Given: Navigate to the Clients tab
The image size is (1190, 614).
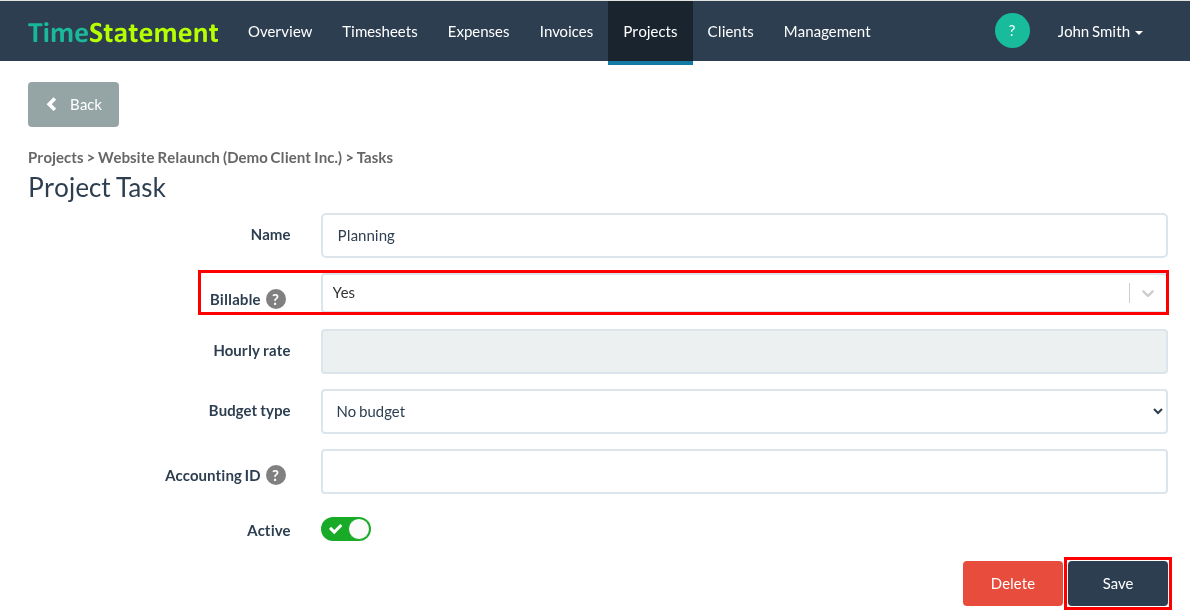Looking at the screenshot, I should coord(730,32).
